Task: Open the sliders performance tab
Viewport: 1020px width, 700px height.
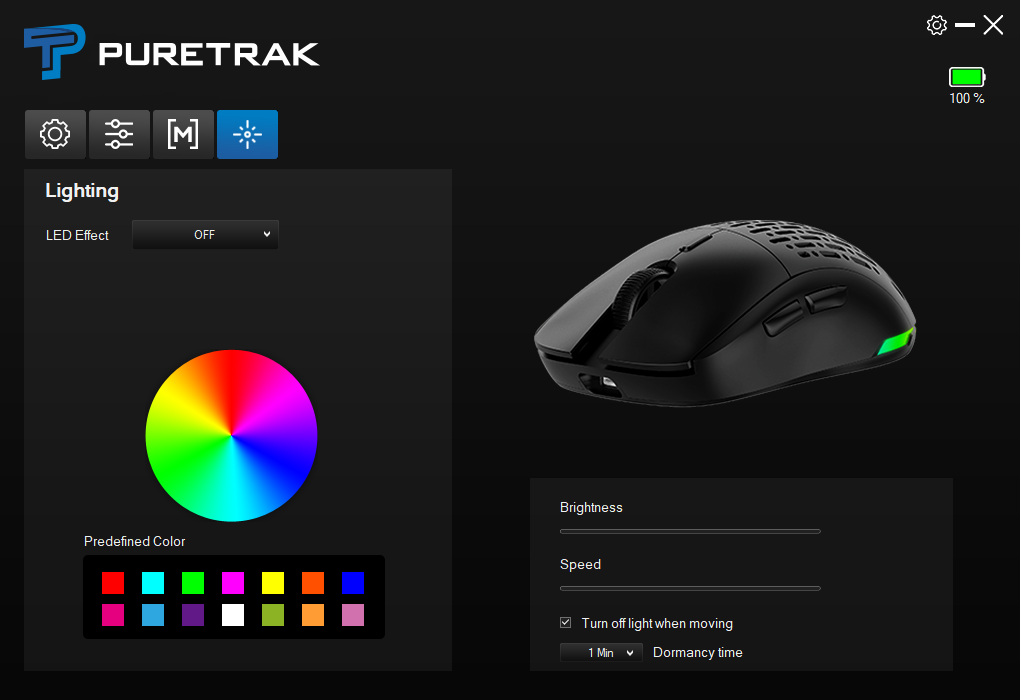Action: click(119, 135)
